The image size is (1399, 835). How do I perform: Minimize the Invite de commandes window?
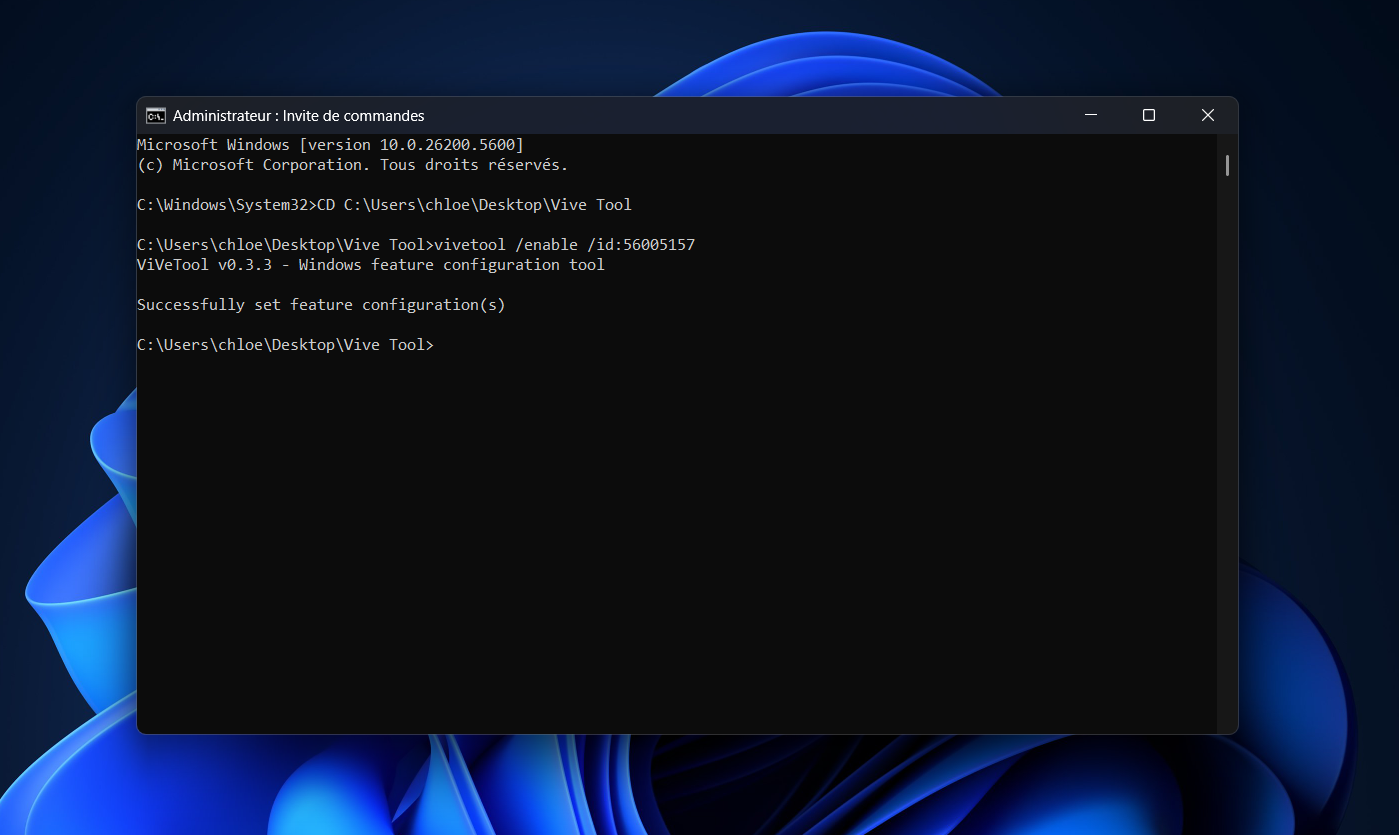1091,115
